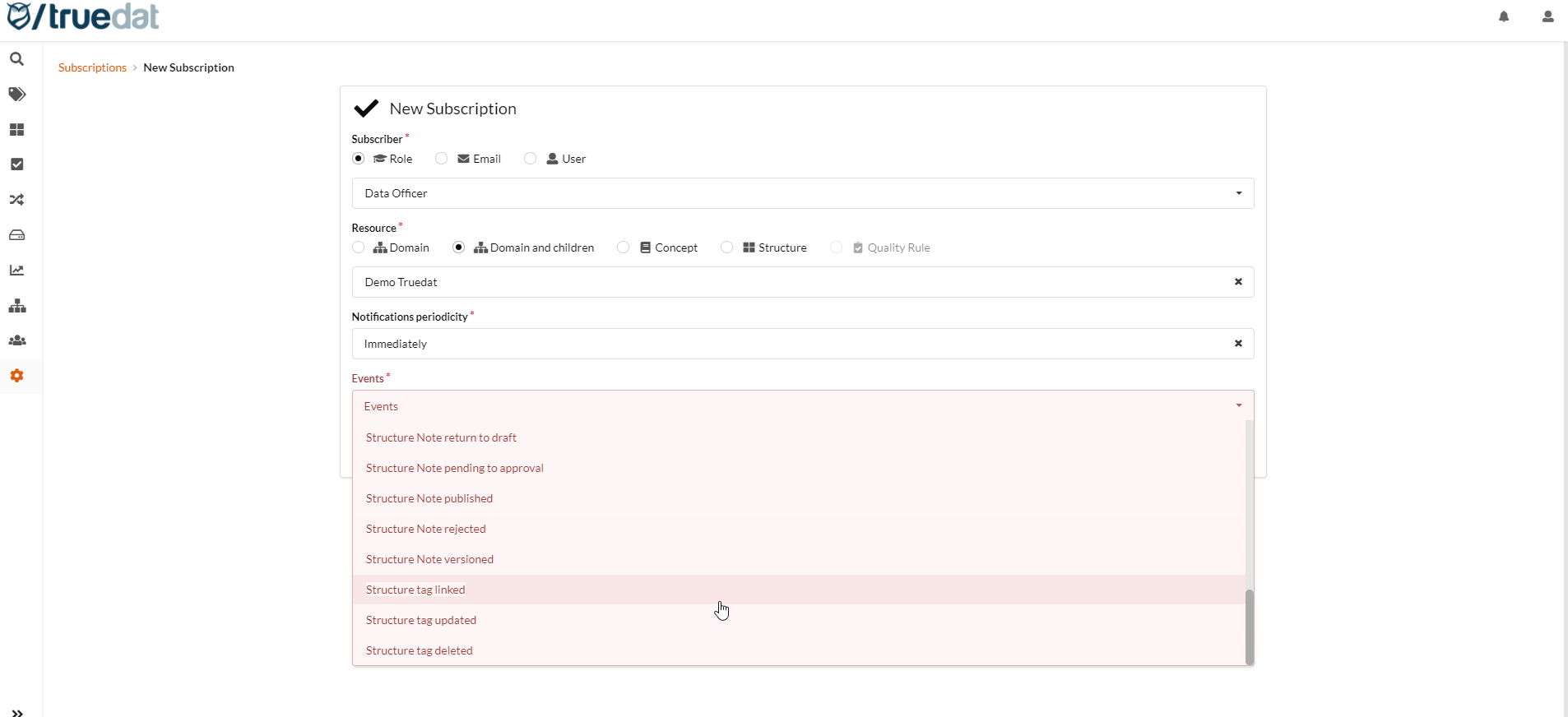
Task: Clear the Immediately periodicity selection
Action: (x=1238, y=344)
